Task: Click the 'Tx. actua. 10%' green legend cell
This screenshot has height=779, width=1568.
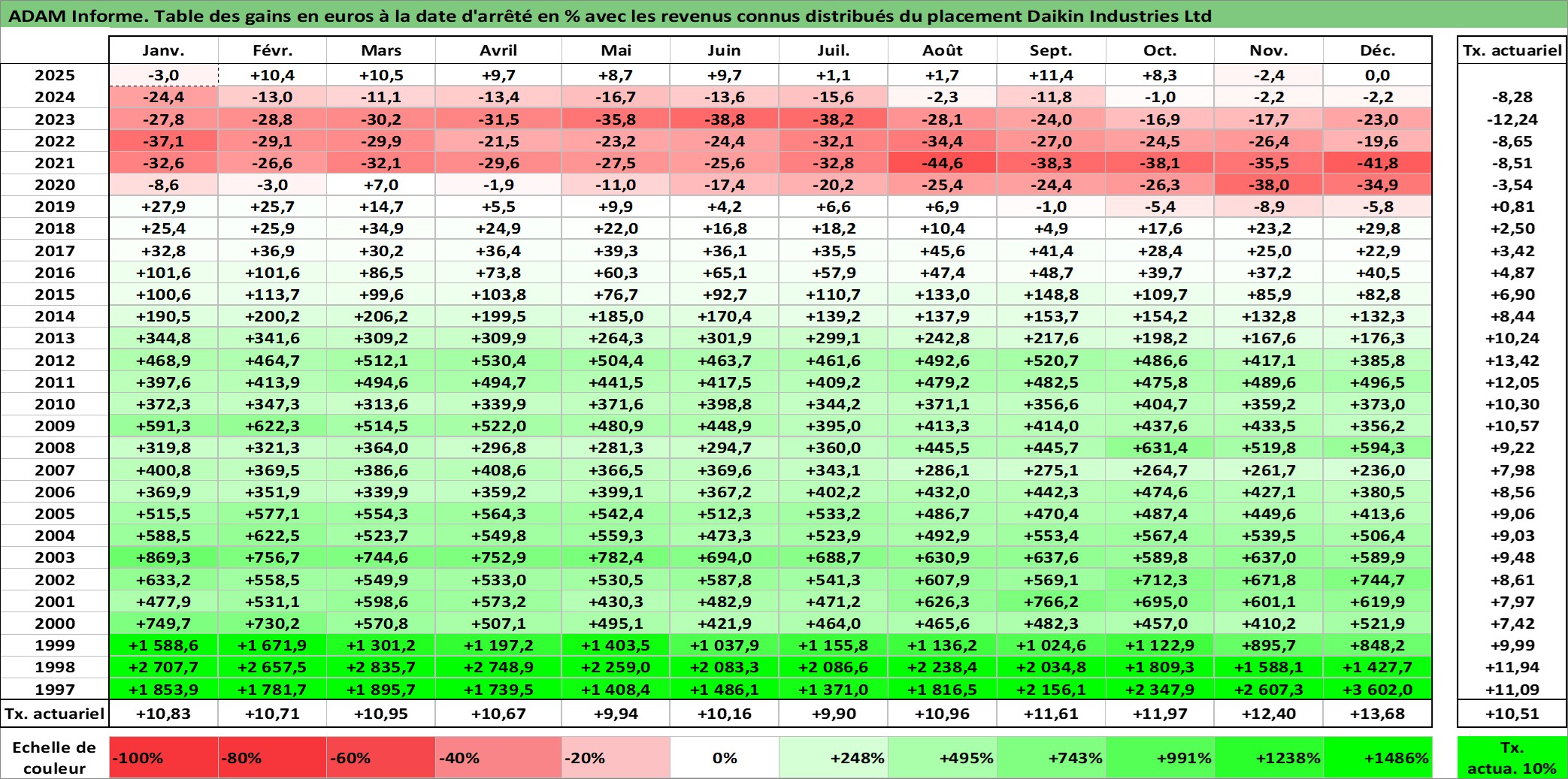Action: (x=1512, y=757)
